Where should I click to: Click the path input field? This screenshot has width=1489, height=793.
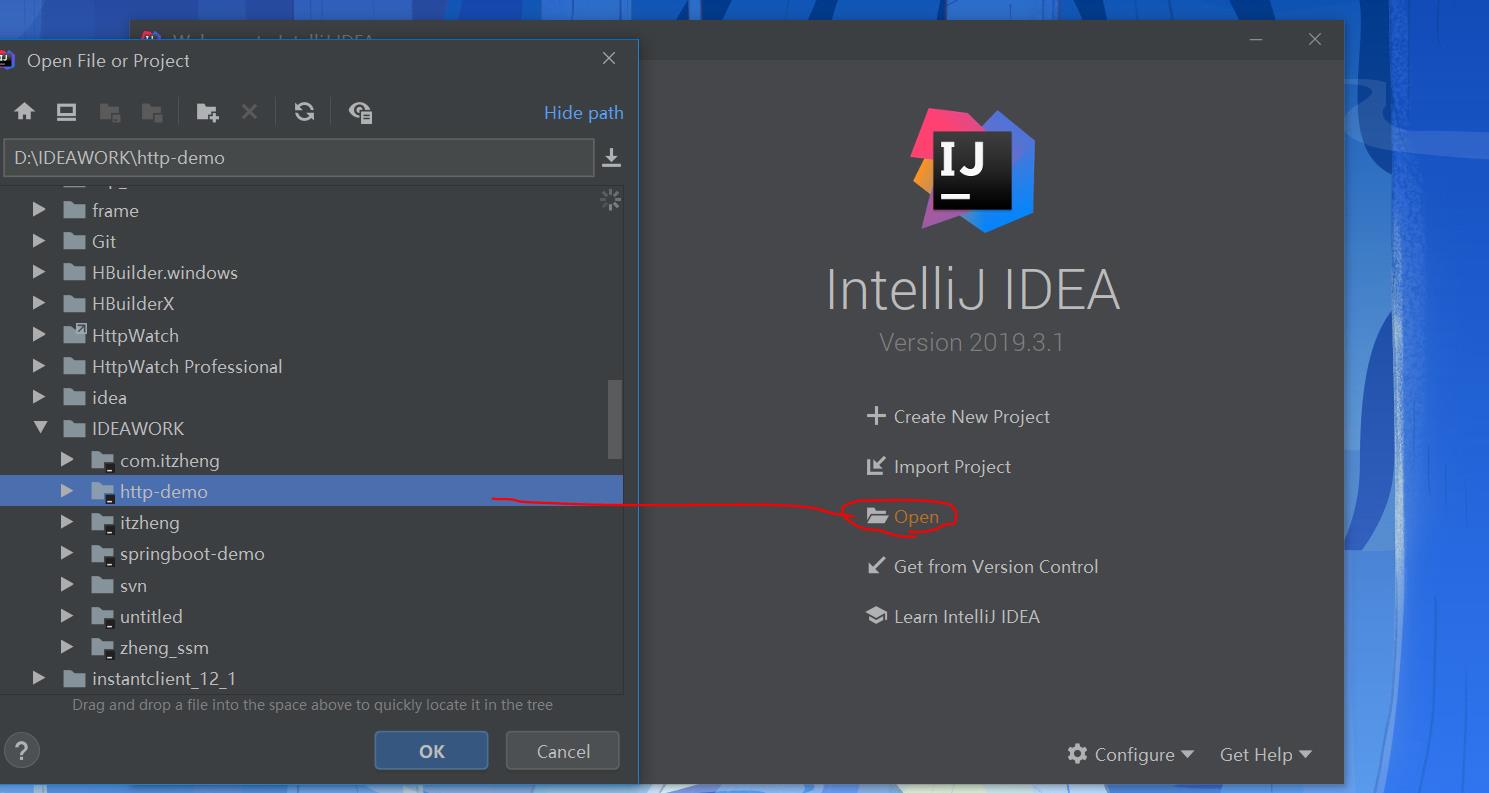pyautogui.click(x=299, y=158)
